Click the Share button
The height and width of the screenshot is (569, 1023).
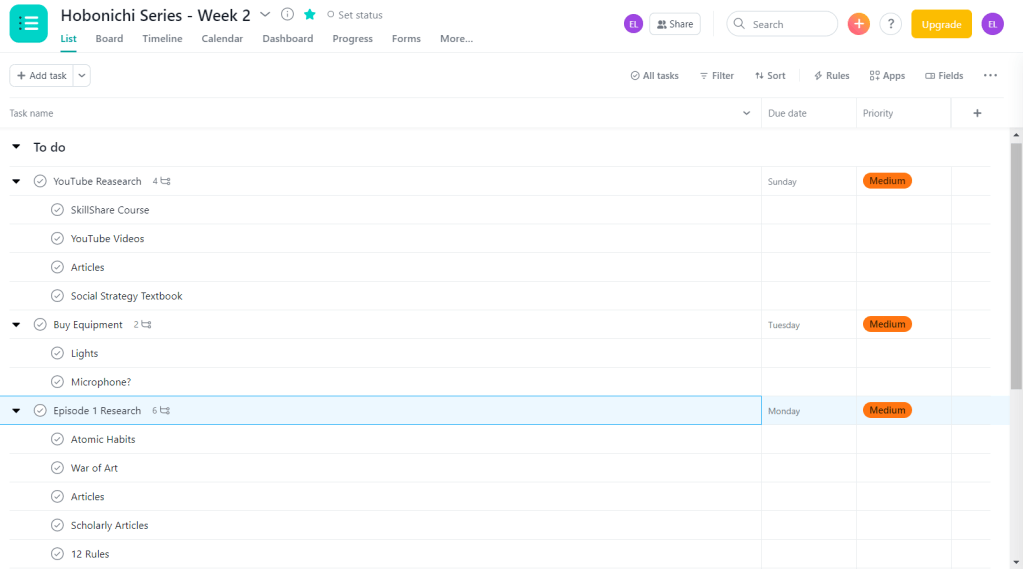pyautogui.click(x=675, y=24)
